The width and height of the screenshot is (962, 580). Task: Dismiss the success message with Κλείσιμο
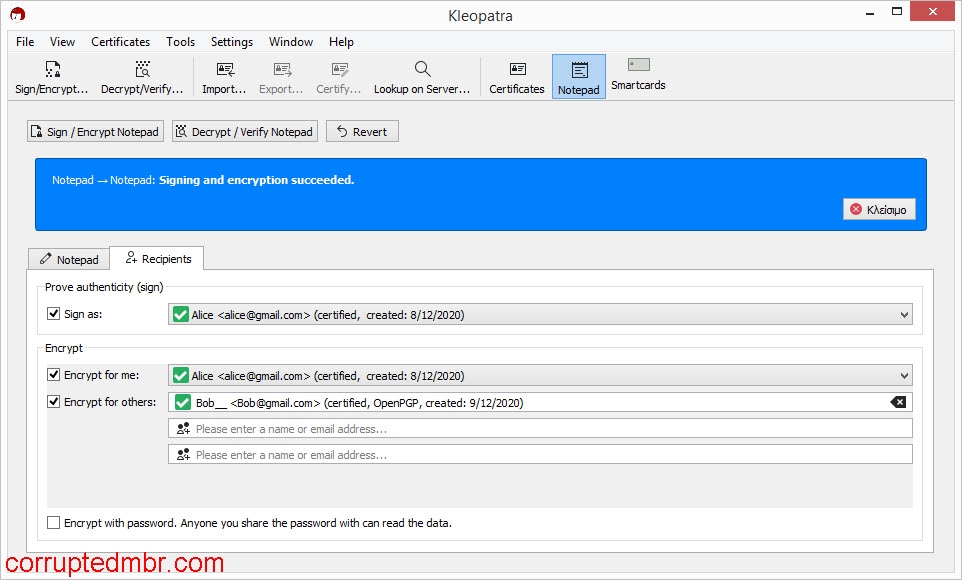(x=879, y=209)
